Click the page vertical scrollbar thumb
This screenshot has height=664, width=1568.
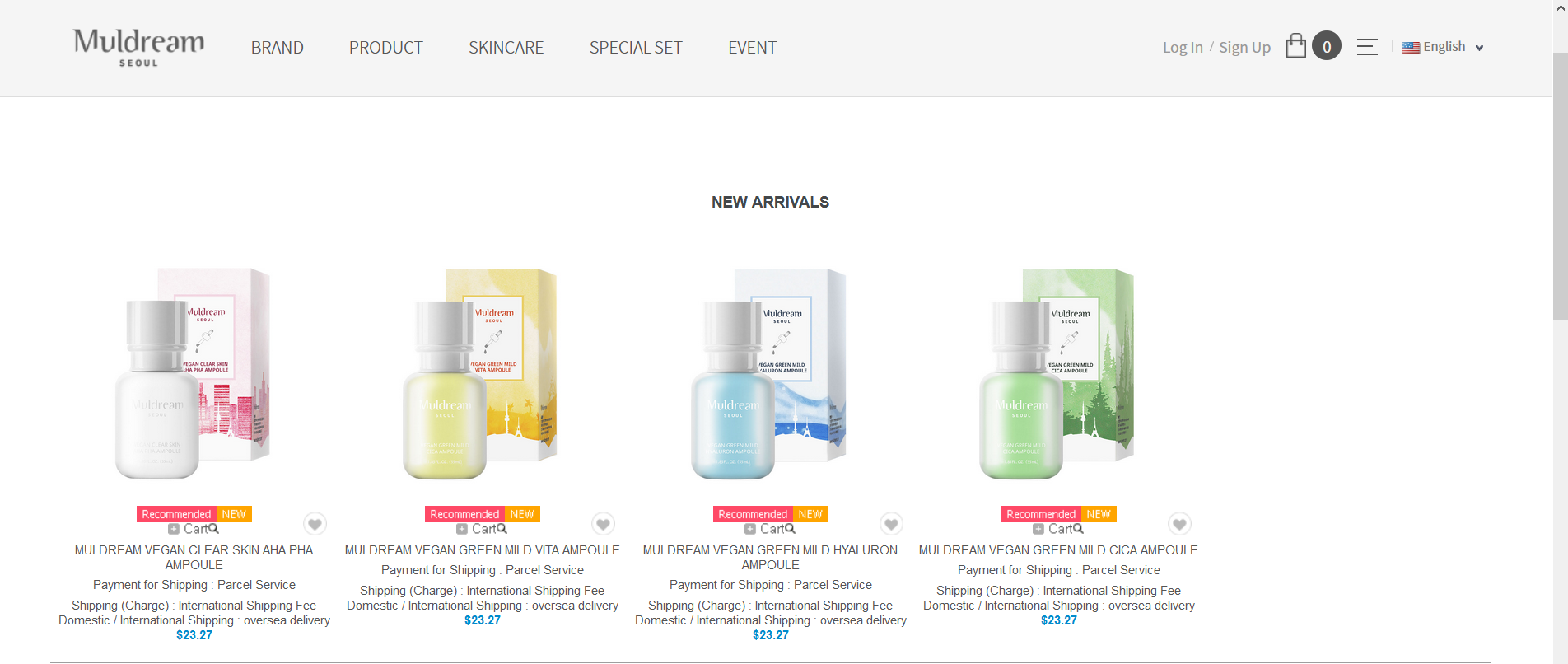click(1560, 185)
